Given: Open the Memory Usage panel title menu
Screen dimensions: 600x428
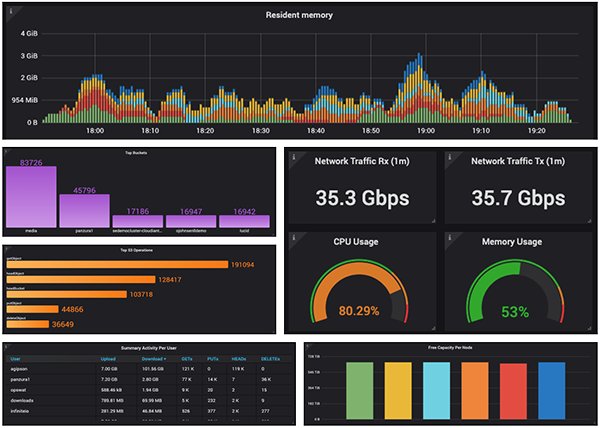Looking at the screenshot, I should pos(512,242).
